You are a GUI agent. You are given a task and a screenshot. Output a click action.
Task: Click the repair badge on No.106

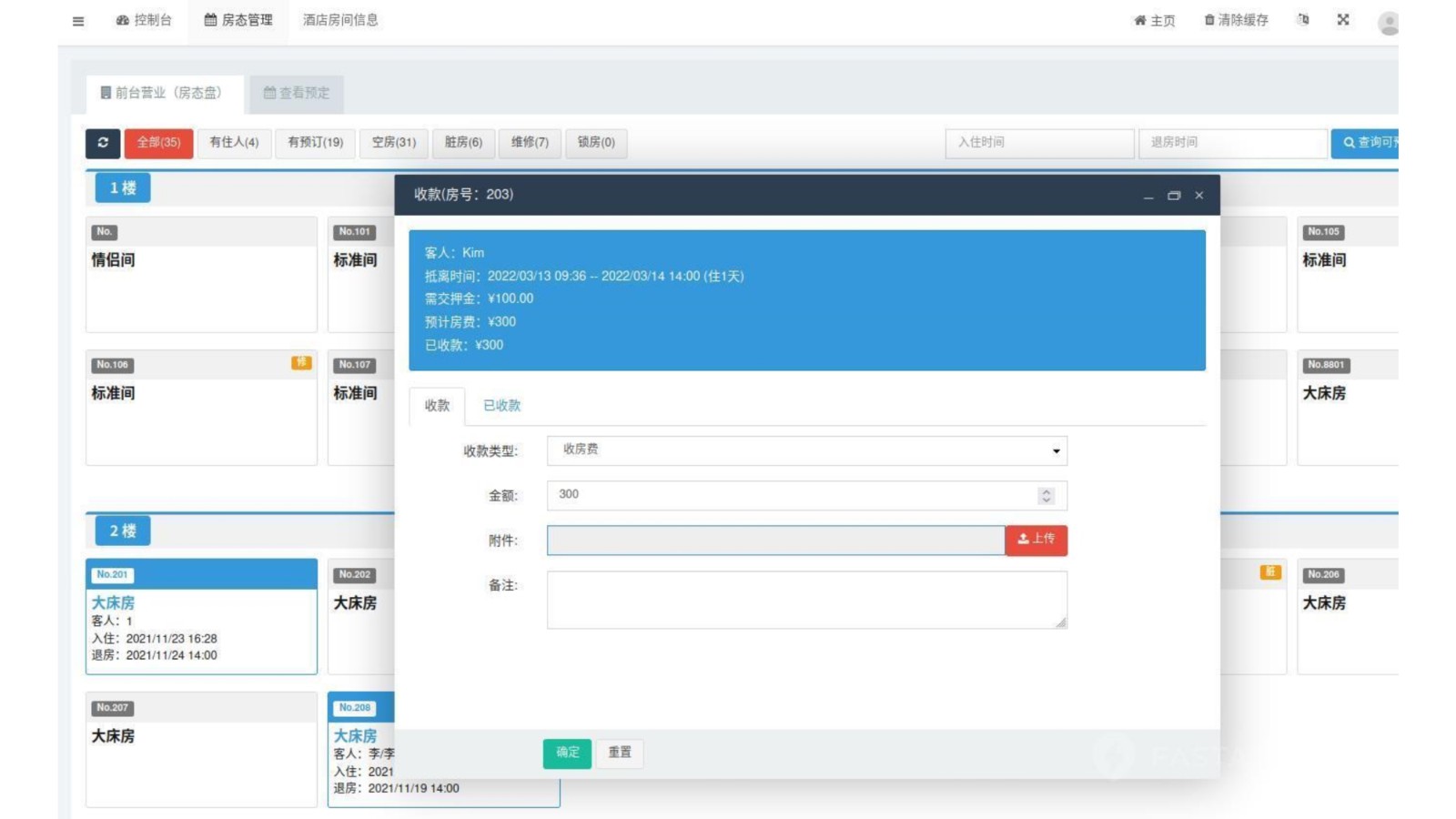click(x=301, y=363)
